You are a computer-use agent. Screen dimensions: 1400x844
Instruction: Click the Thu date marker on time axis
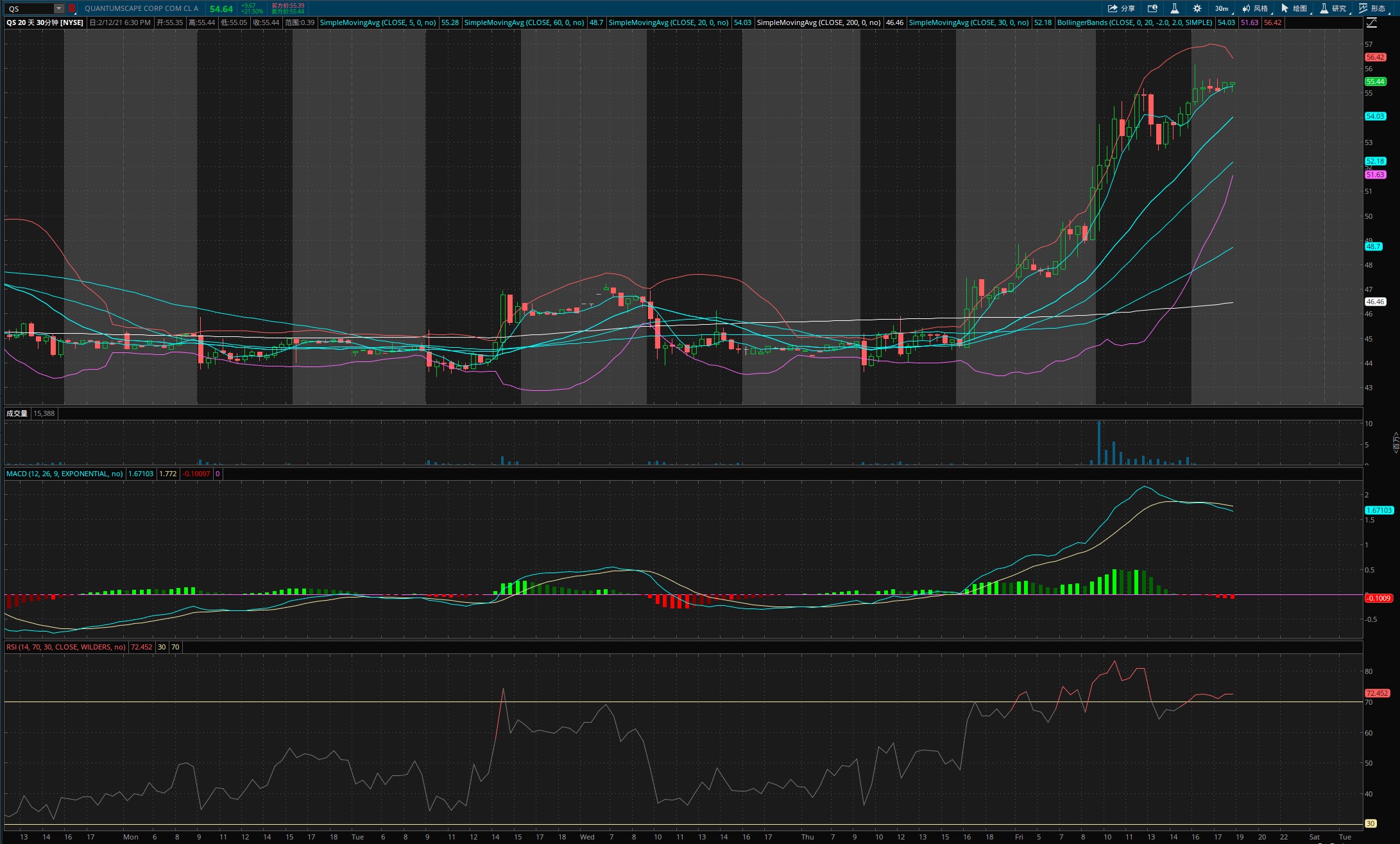(808, 837)
